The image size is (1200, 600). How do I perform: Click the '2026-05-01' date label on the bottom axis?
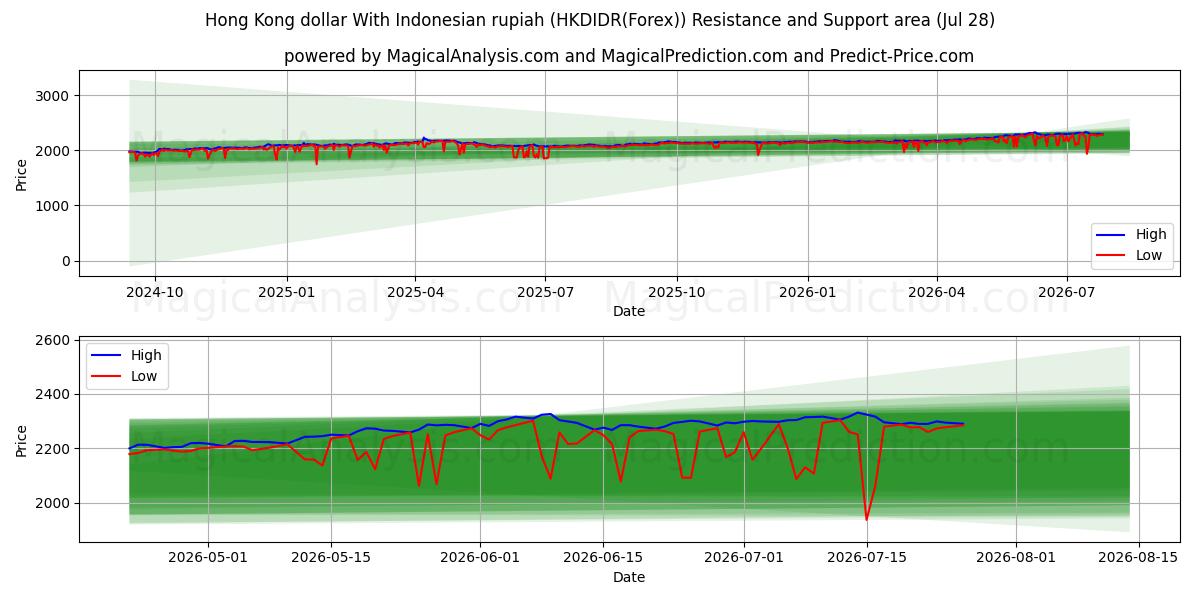tap(208, 558)
